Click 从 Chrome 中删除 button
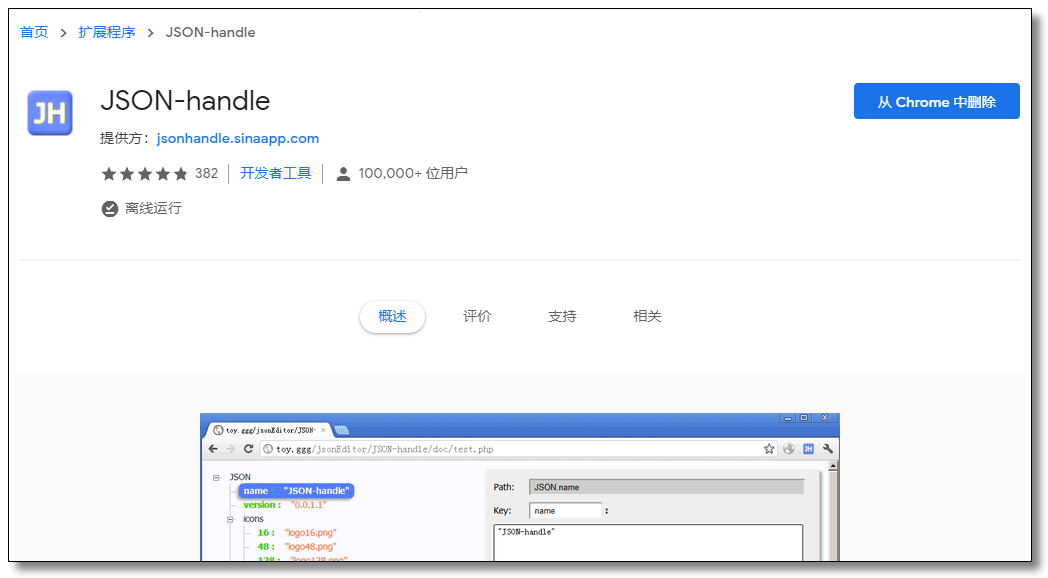The width and height of the screenshot is (1048, 578). 936,102
